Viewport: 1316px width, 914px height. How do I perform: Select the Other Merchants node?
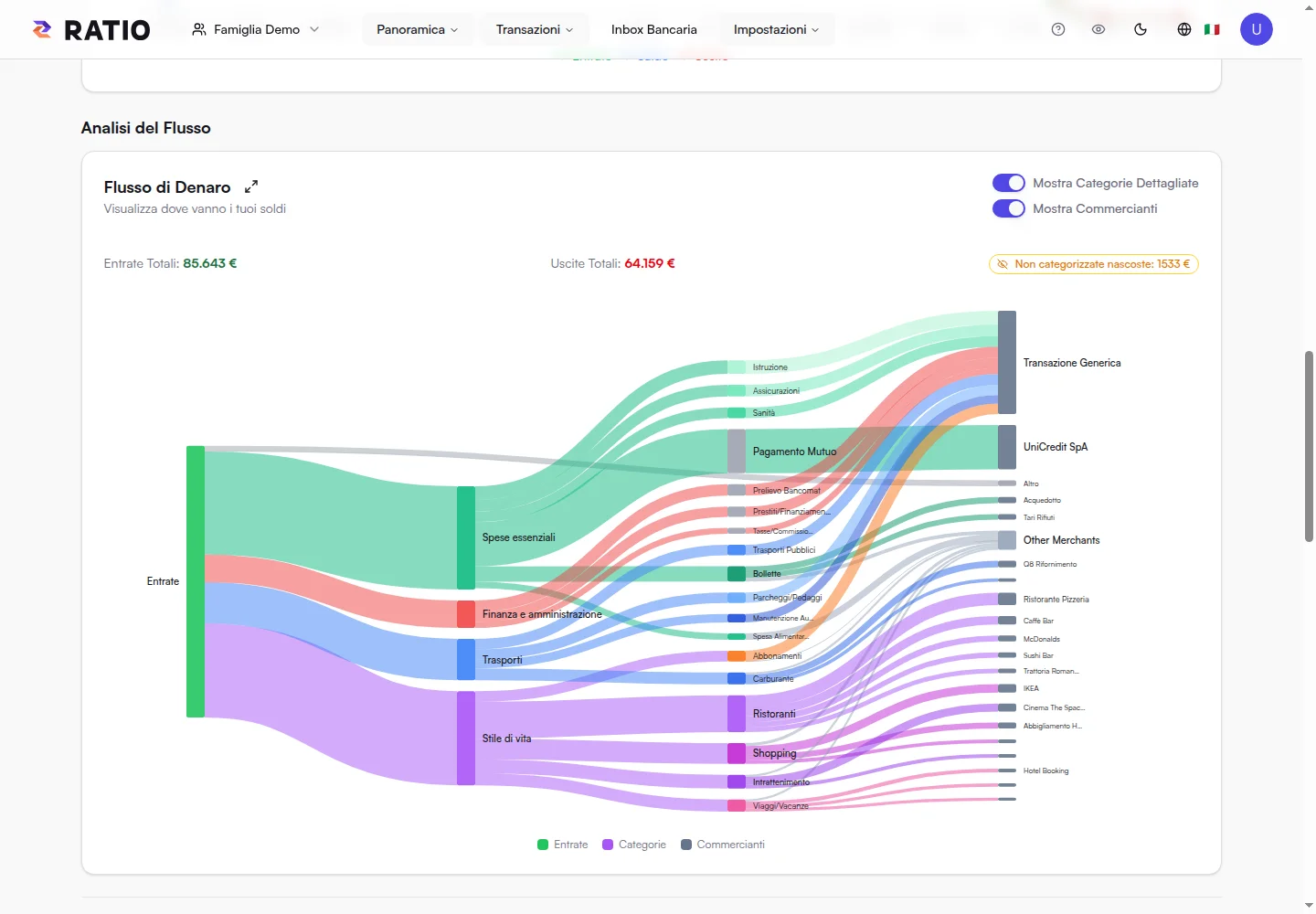pyautogui.click(x=1007, y=540)
